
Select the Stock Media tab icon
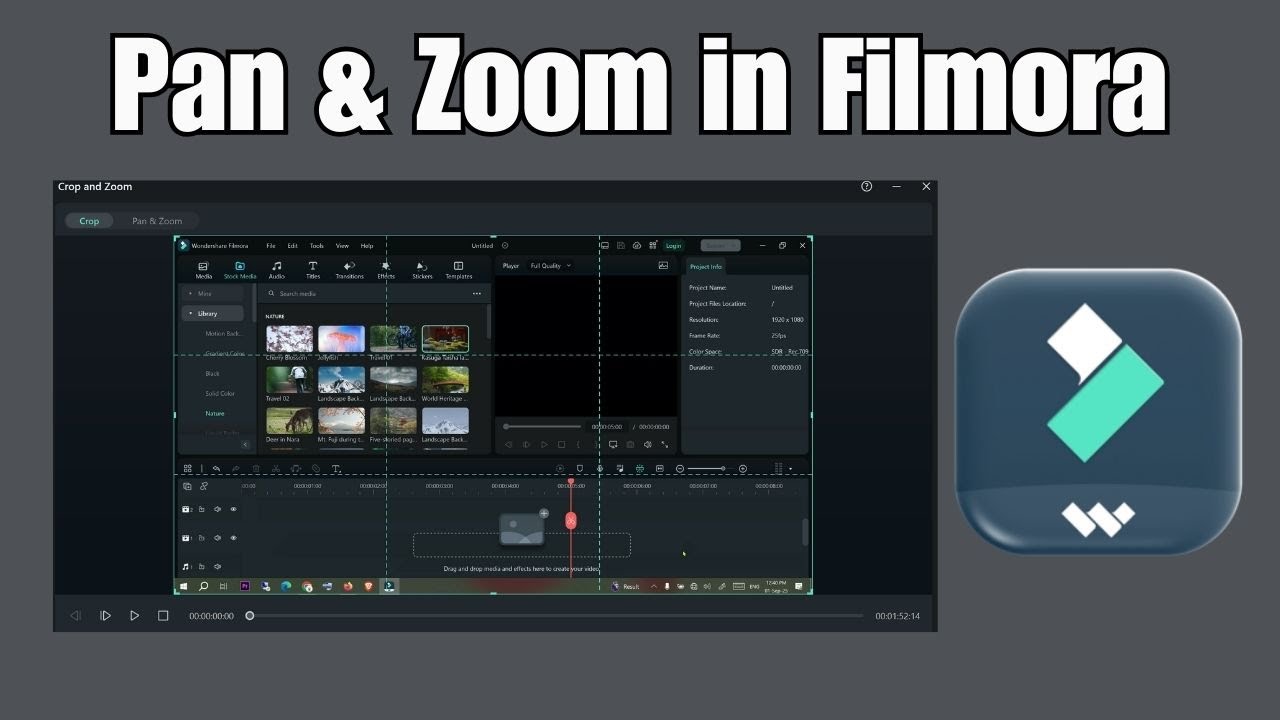pyautogui.click(x=240, y=270)
